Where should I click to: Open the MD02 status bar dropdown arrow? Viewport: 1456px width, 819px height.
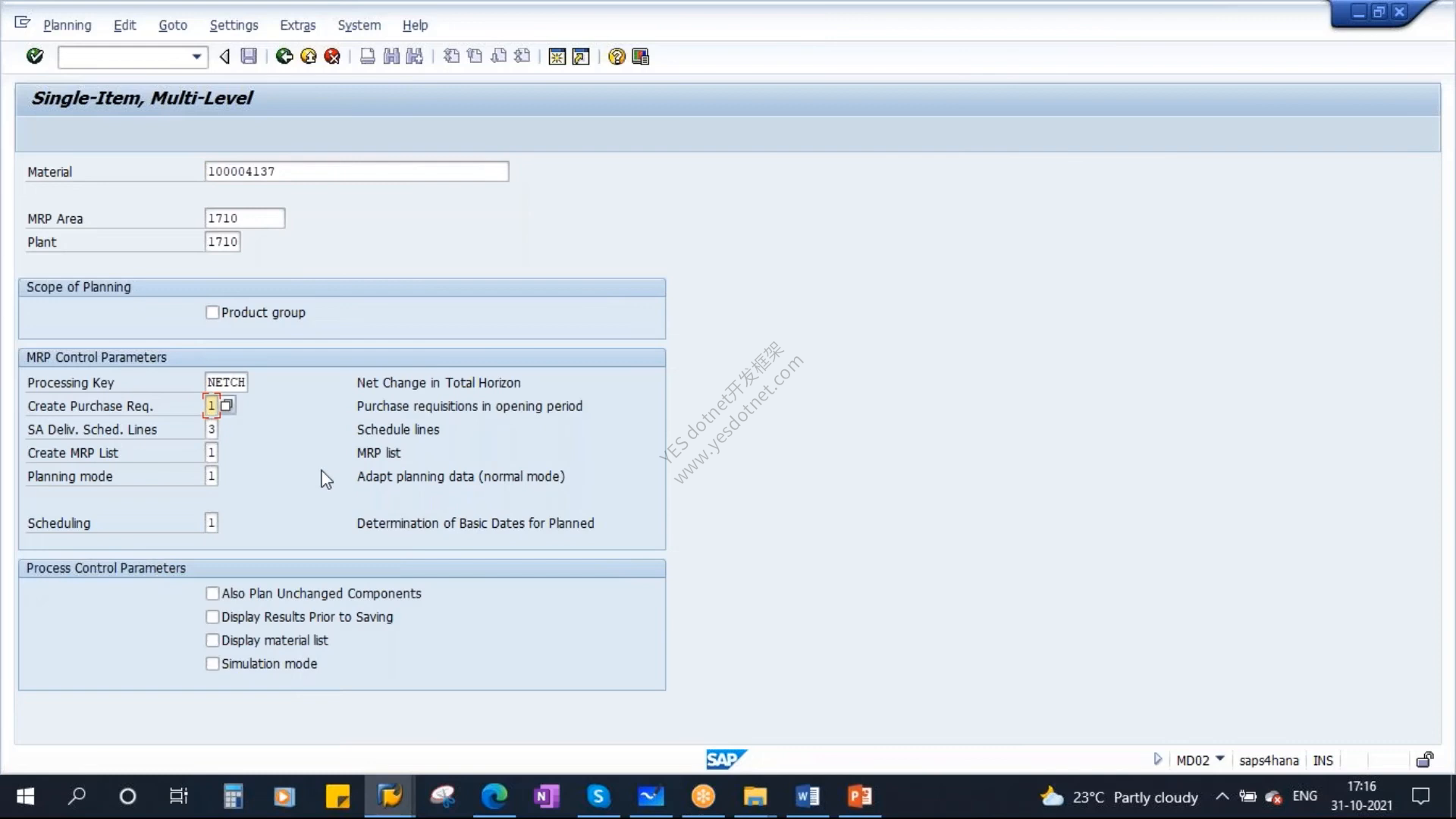(1219, 758)
